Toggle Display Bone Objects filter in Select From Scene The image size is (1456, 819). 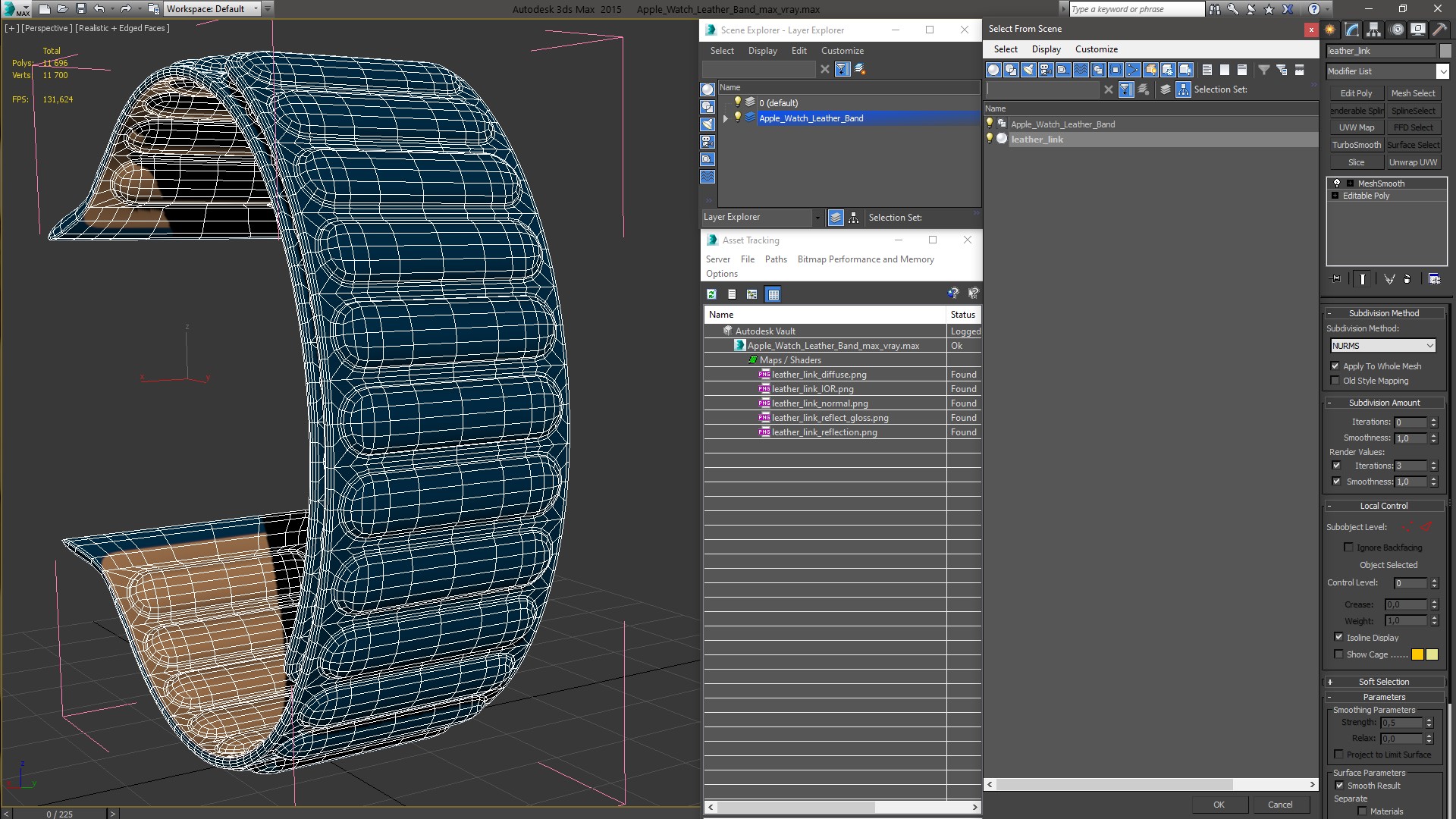1133,70
